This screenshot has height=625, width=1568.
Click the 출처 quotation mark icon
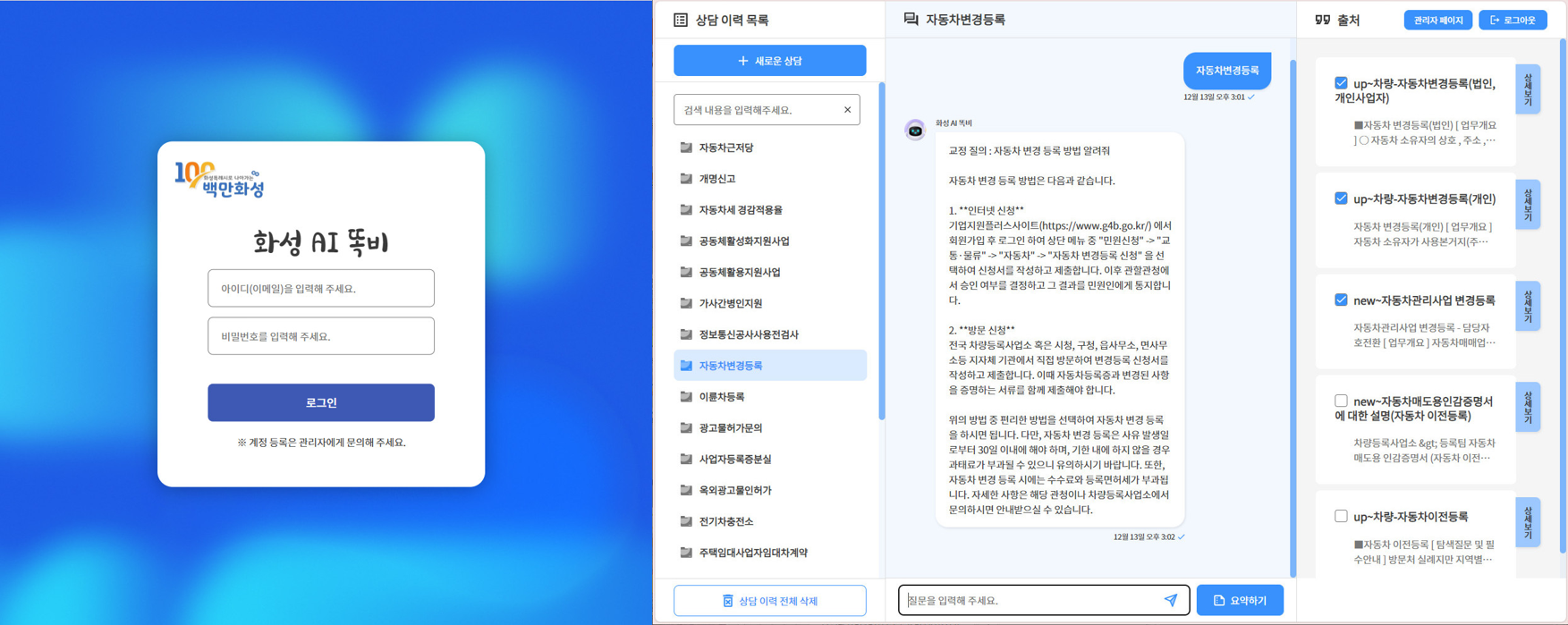pyautogui.click(x=1322, y=20)
